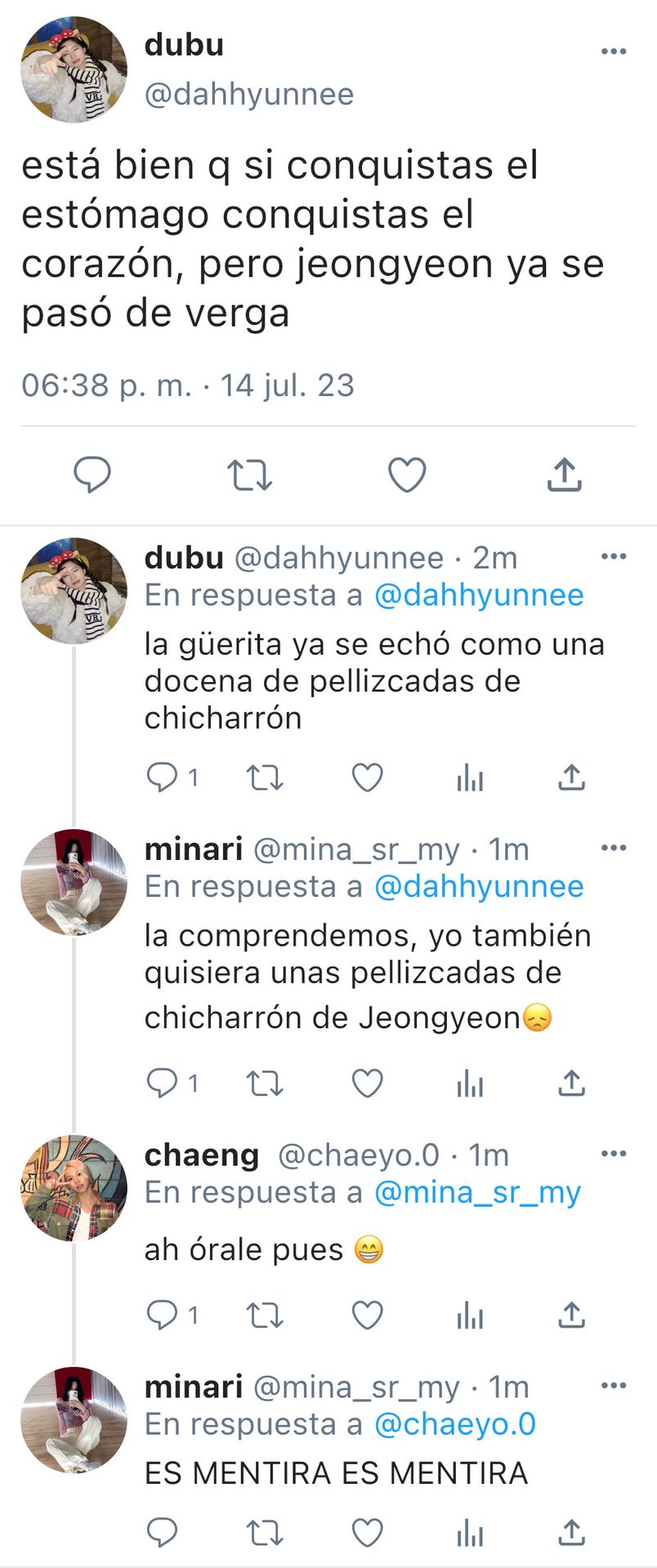Open the main tweet's @dahhyunnee handle
The image size is (657, 1568).
pyautogui.click(x=249, y=95)
